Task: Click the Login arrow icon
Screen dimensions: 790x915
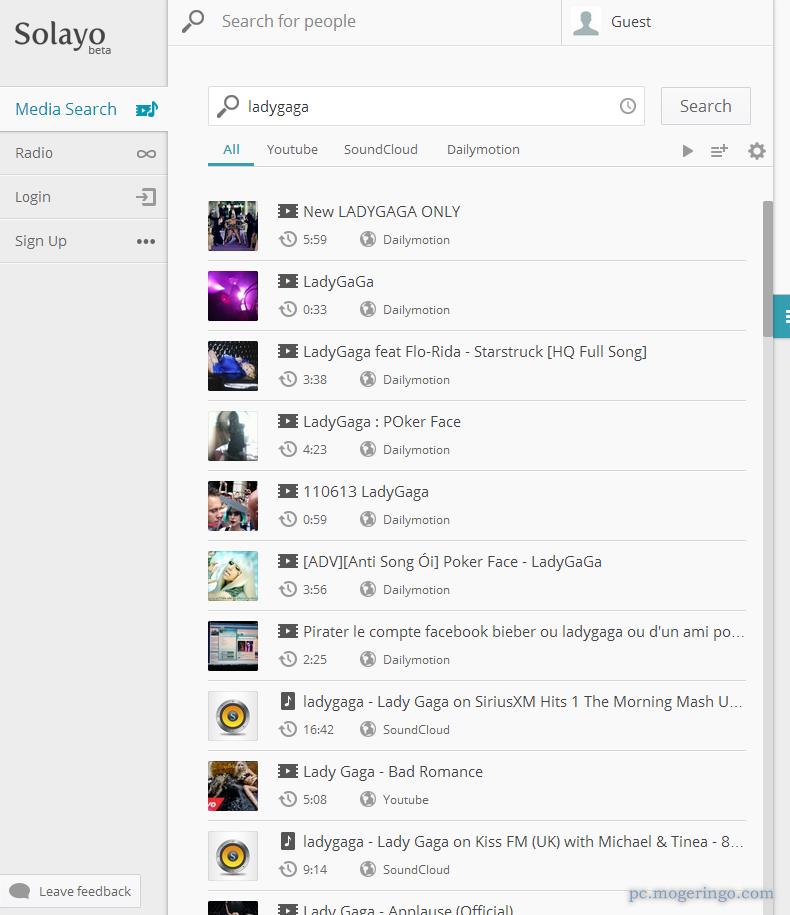Action: coord(146,197)
